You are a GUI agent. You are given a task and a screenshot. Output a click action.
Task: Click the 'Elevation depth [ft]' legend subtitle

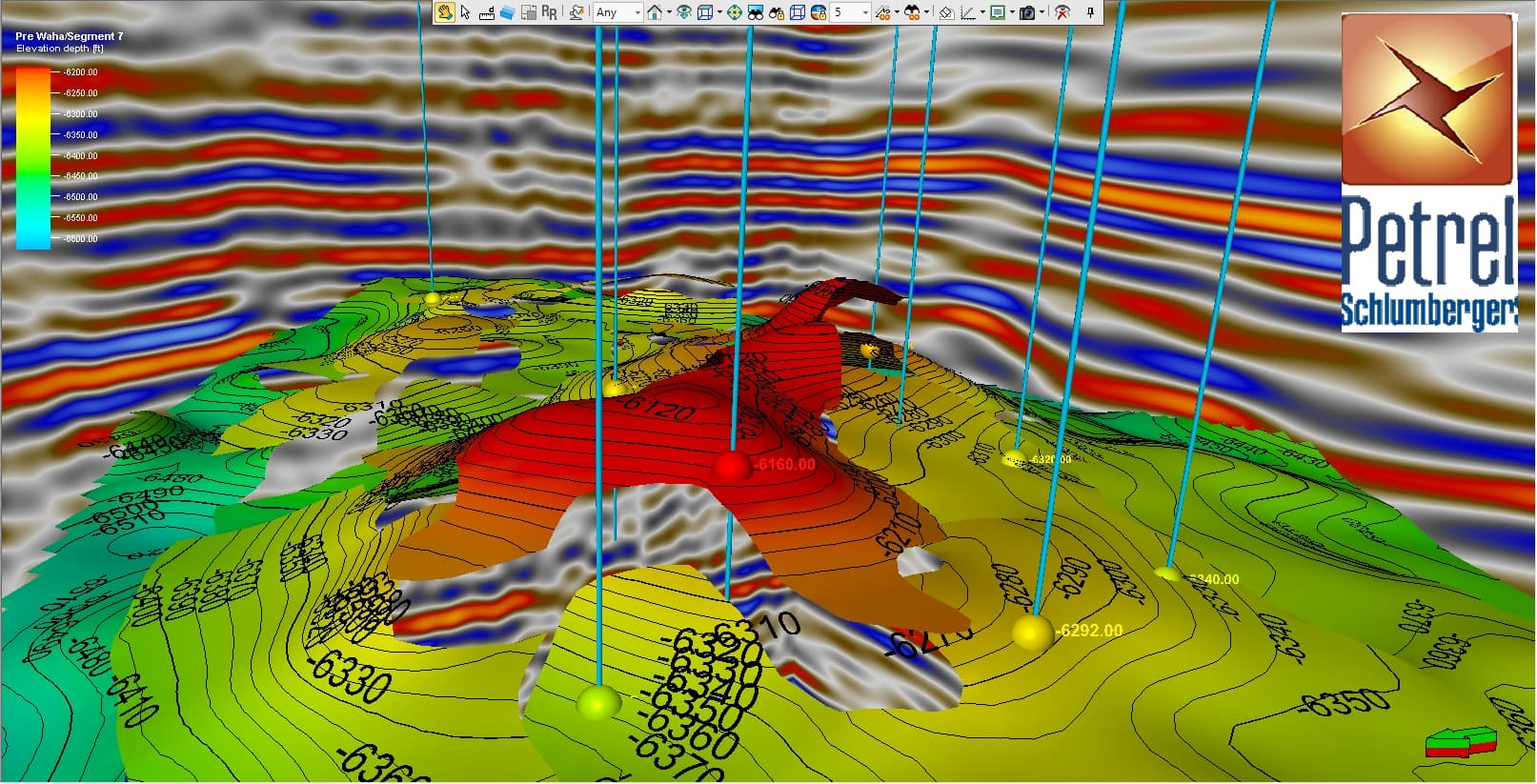(x=60, y=48)
